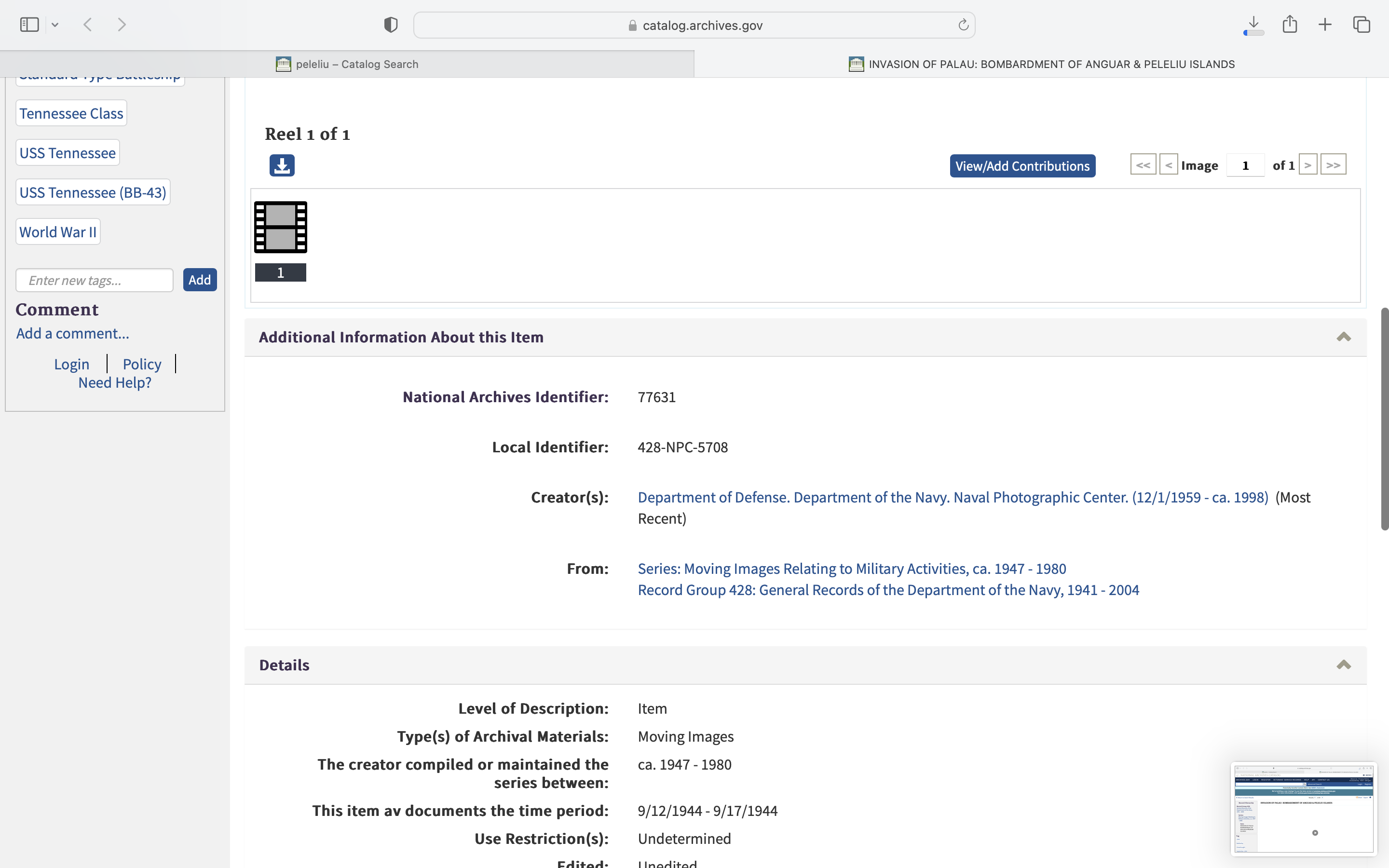
Task: Open sidebar dropdown arrow next to sidebar icon
Action: coord(55,25)
